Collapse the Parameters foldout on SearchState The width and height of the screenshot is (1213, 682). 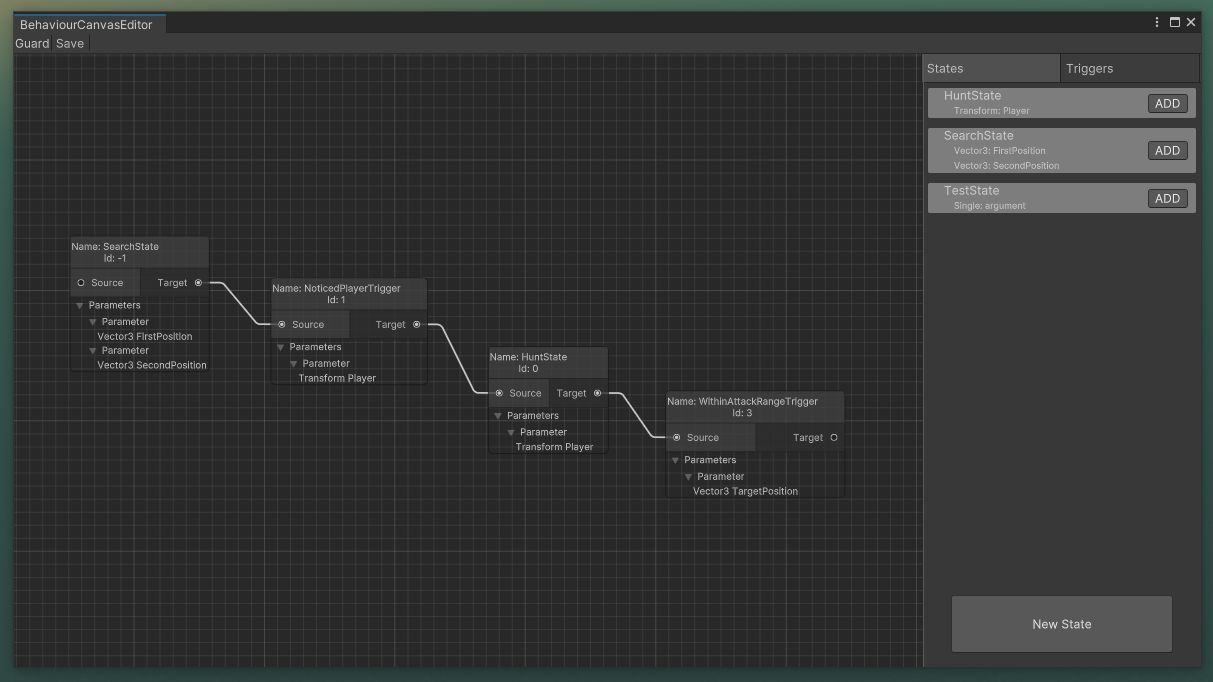[x=80, y=305]
